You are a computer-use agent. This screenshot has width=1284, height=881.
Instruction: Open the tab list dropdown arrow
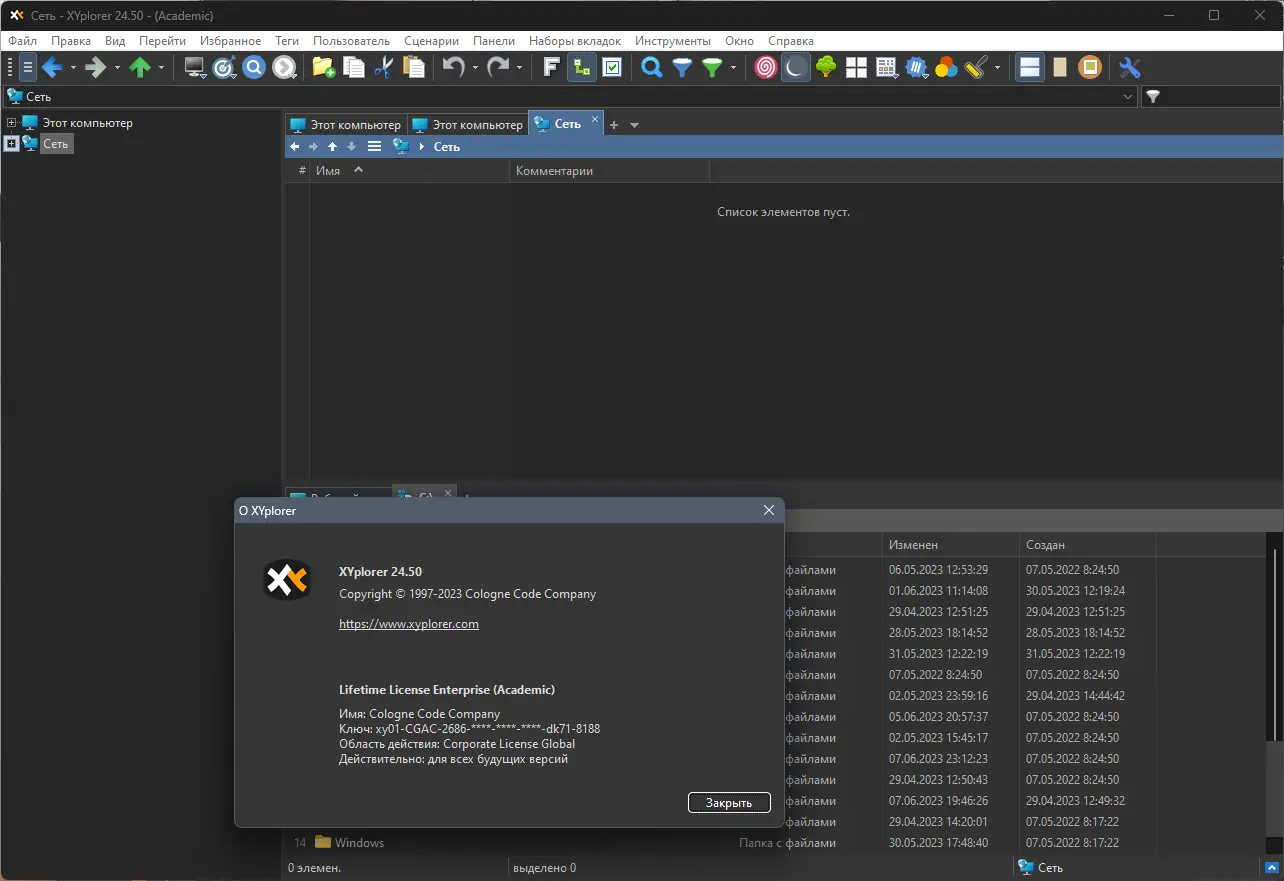(635, 124)
